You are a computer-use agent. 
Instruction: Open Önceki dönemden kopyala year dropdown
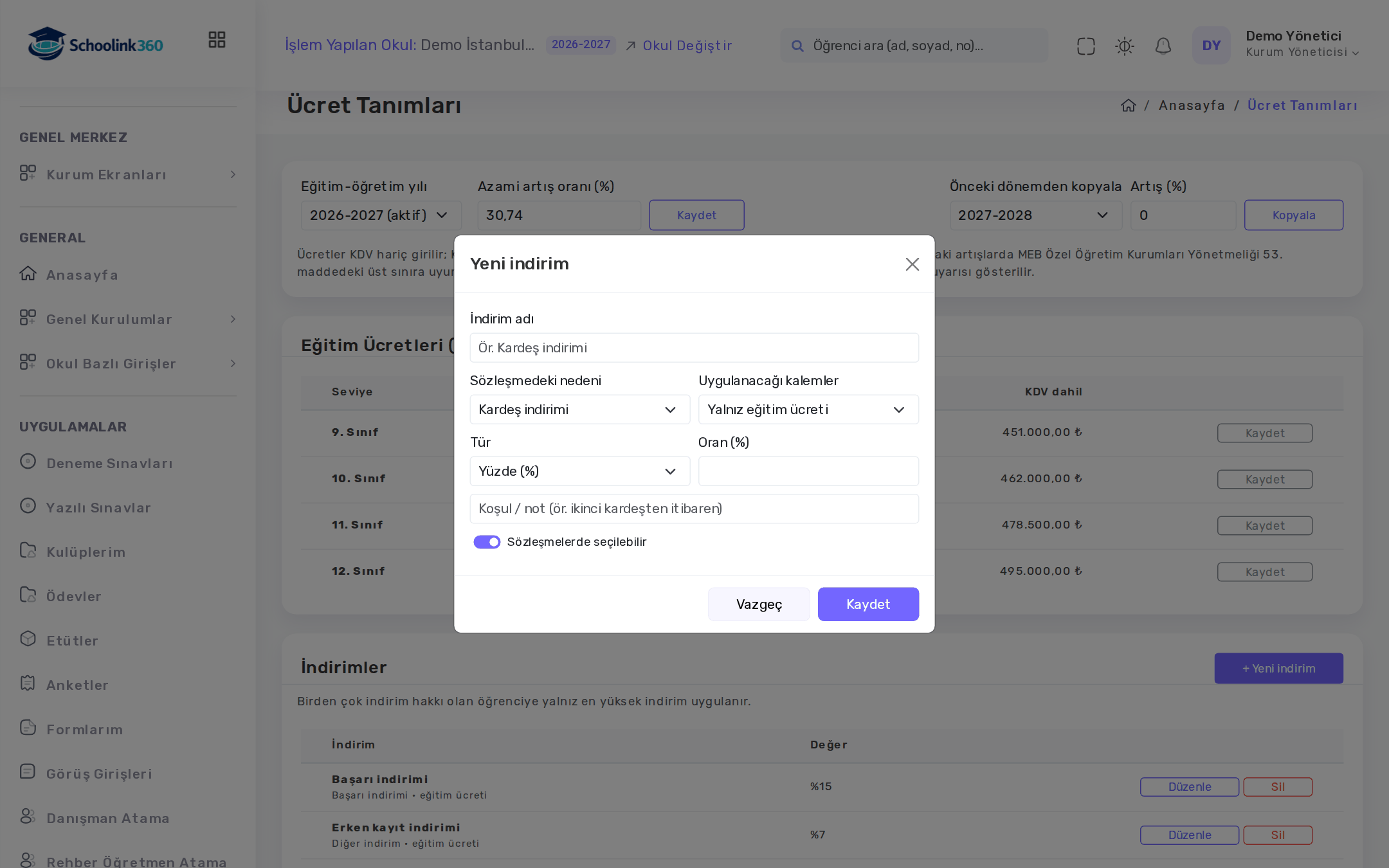[1035, 215]
